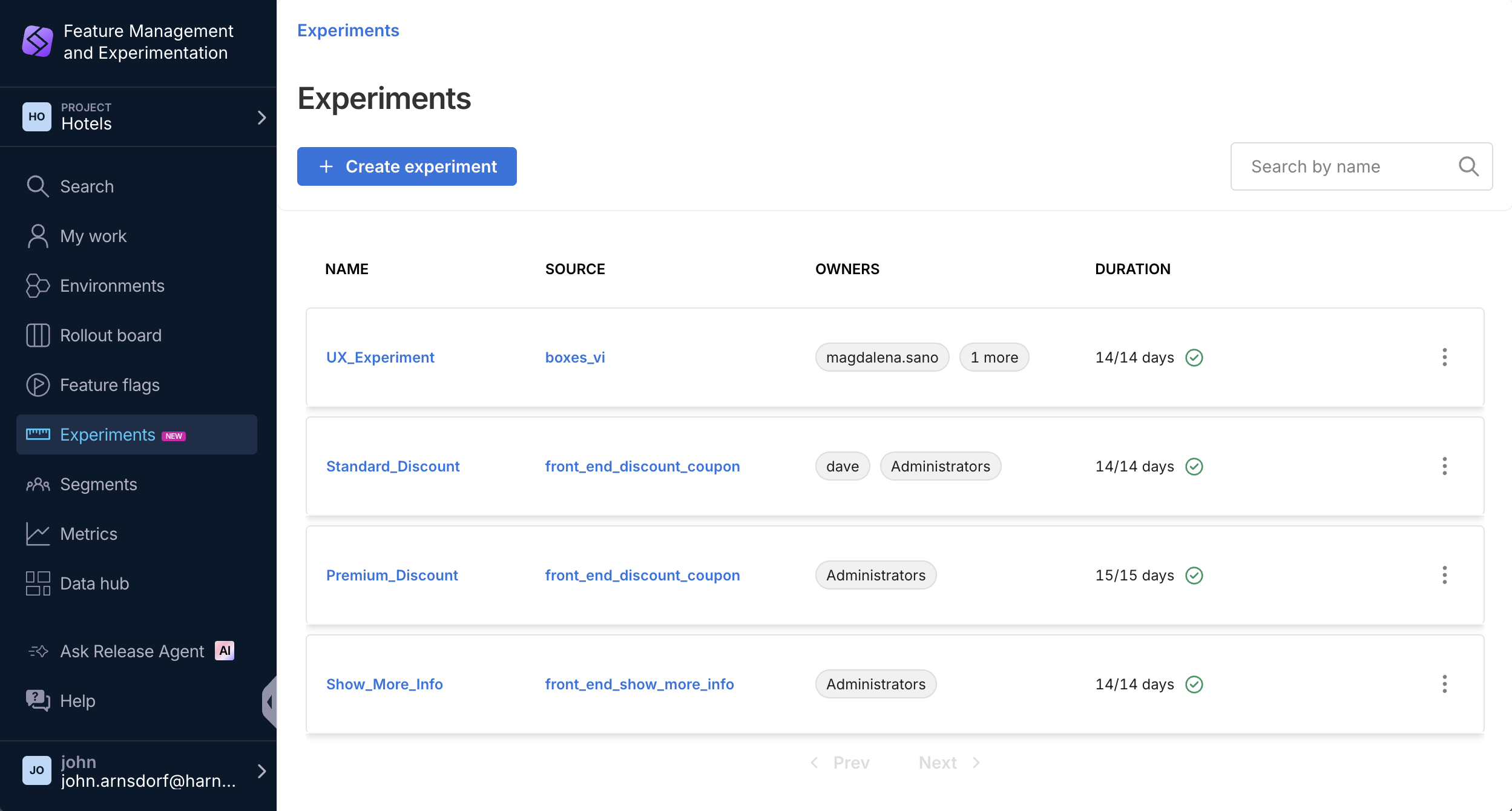Open Ask Release Agent AI assistant

[x=131, y=651]
